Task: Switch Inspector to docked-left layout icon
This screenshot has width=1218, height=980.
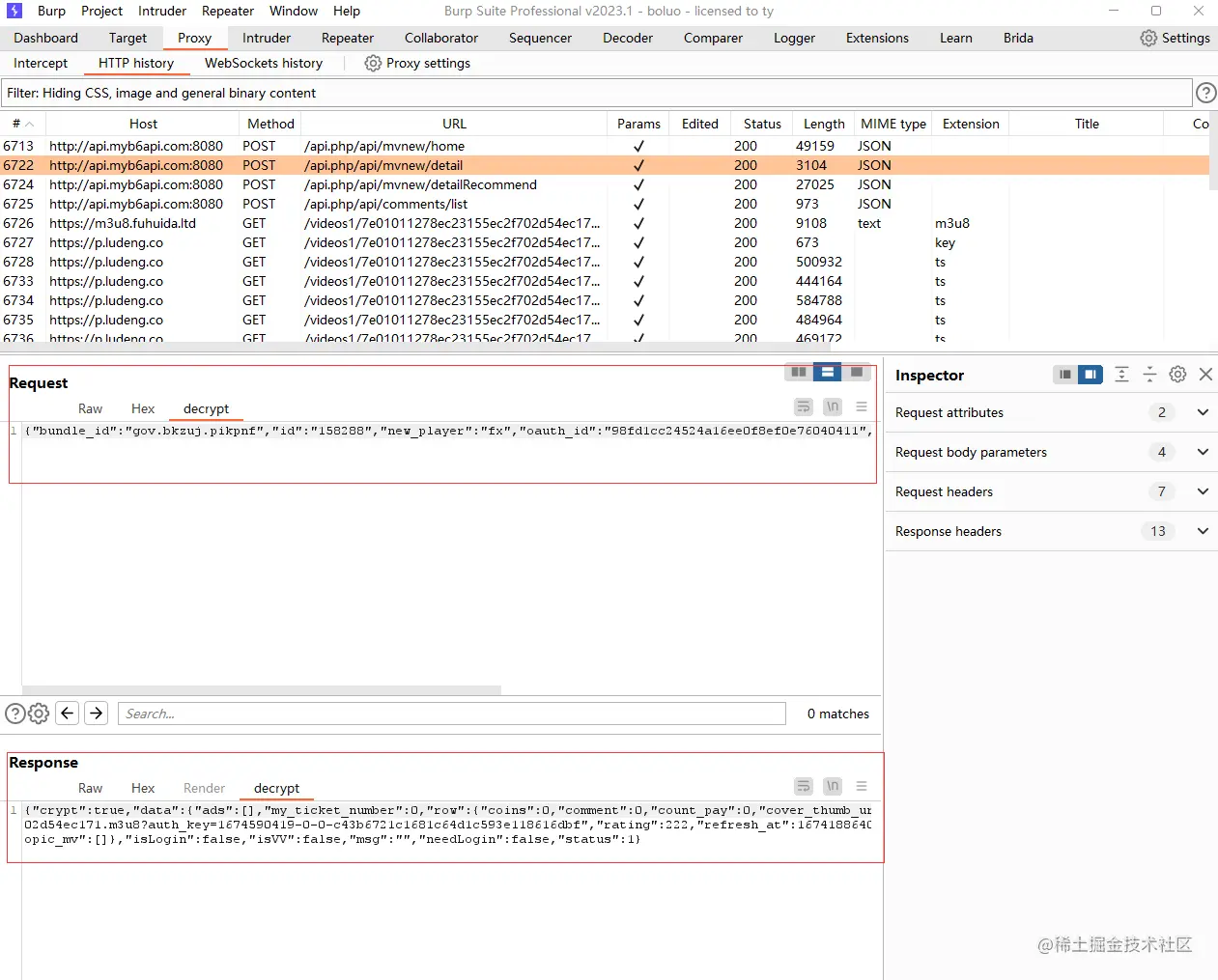Action: click(1064, 375)
